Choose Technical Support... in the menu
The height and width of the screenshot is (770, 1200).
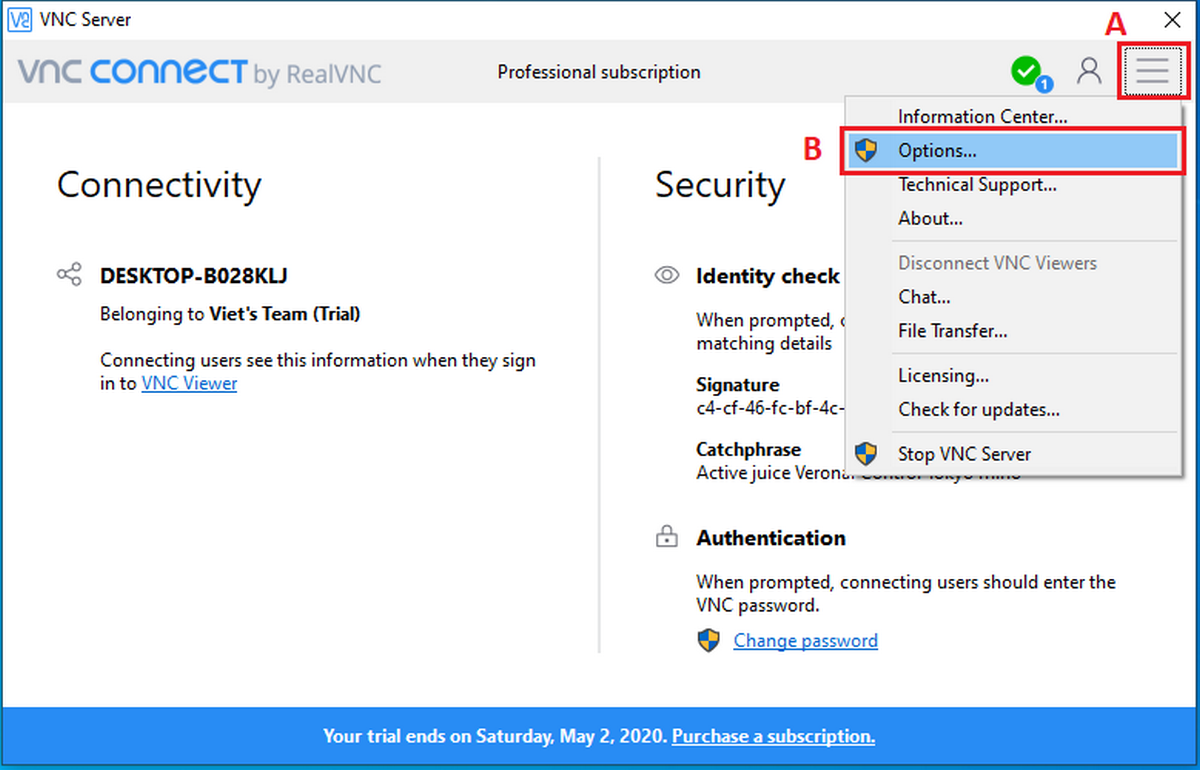[977, 185]
